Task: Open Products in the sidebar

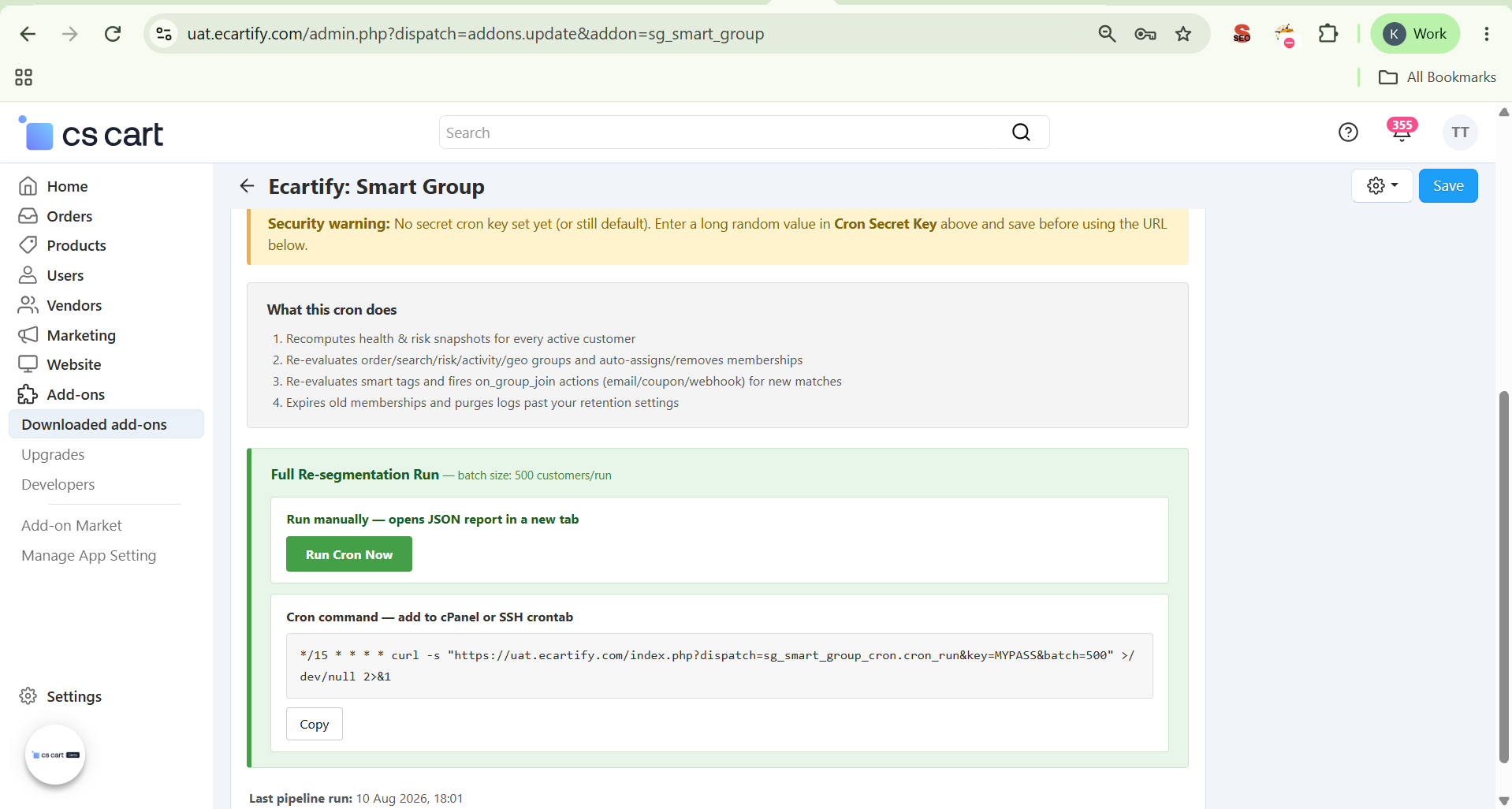Action: (76, 245)
